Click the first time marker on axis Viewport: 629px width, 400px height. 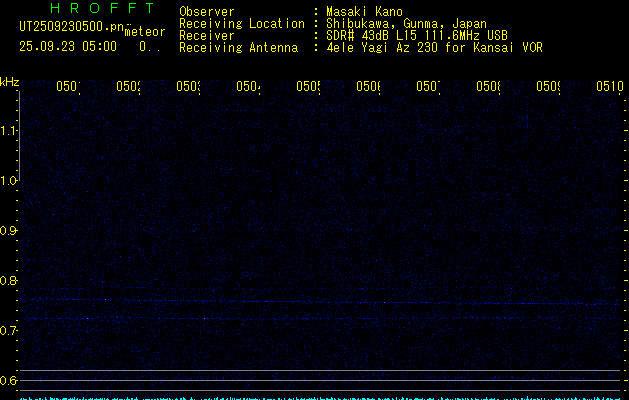(x=67, y=87)
